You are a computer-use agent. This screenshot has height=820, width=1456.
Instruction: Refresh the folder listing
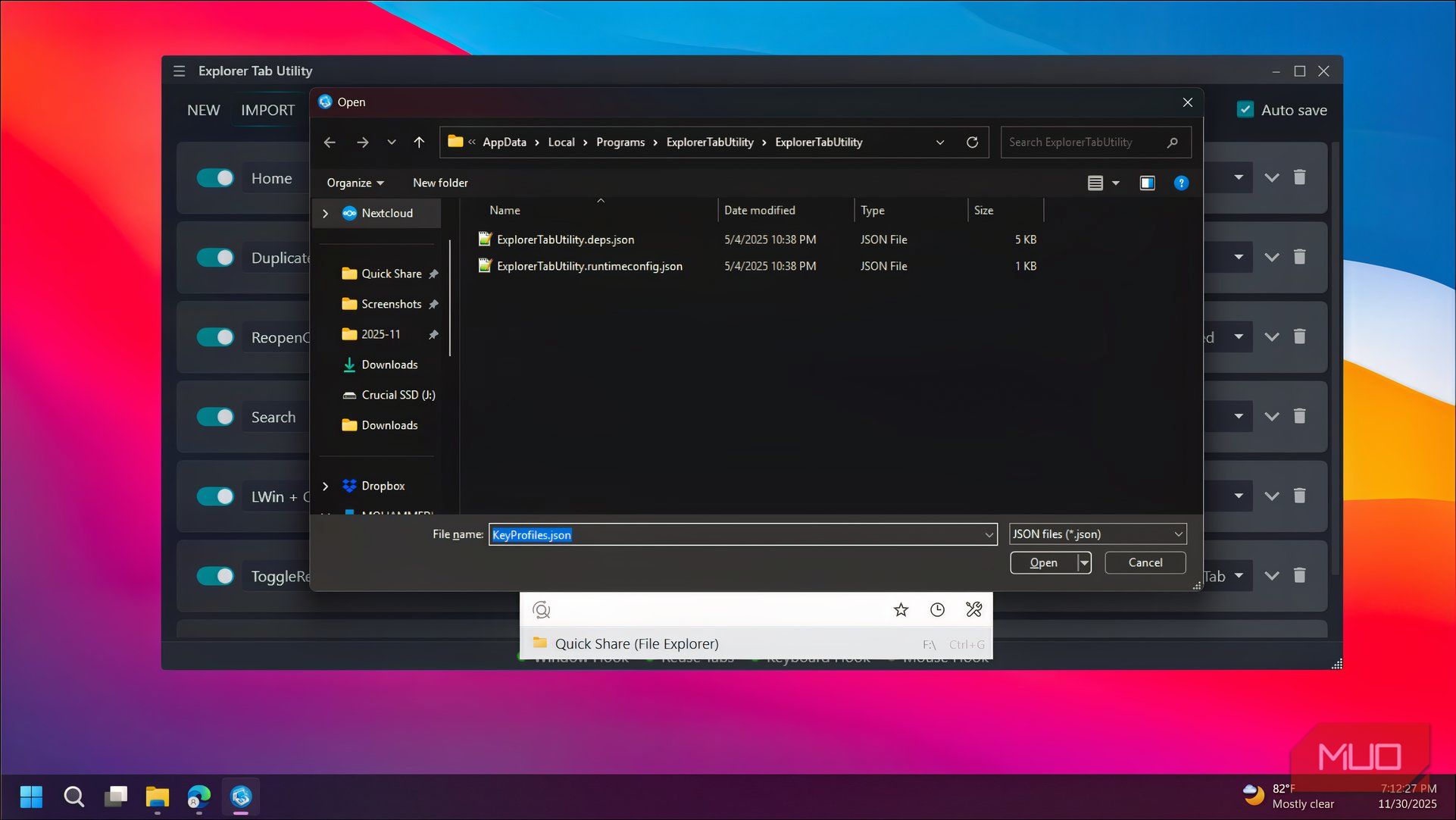972,142
